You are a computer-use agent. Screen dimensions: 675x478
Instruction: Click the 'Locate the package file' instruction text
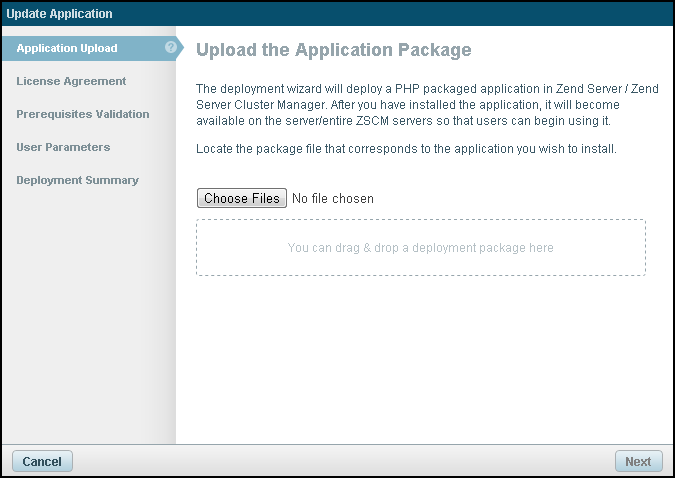[407, 149]
